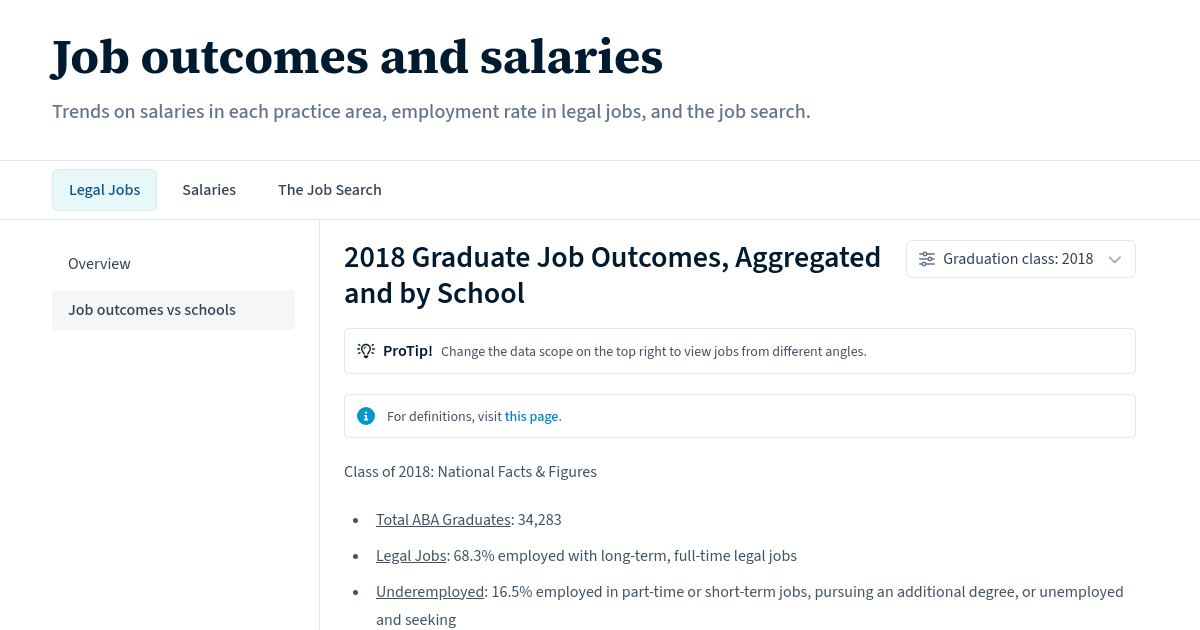Click the Total ABA Graduates term
Image resolution: width=1200 pixels, height=630 pixels.
tap(443, 519)
